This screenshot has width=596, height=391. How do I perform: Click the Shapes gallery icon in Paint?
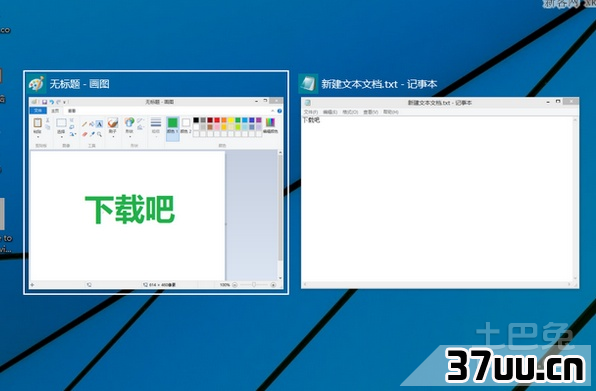129,122
